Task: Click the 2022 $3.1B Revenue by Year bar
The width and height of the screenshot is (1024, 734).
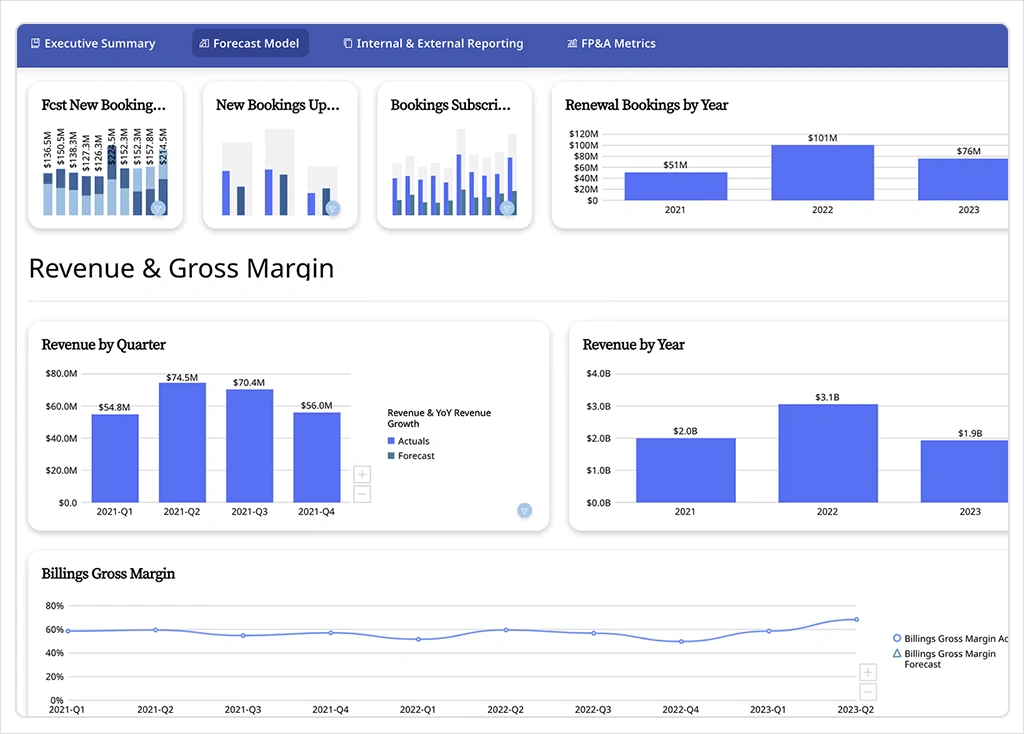Action: pos(827,453)
